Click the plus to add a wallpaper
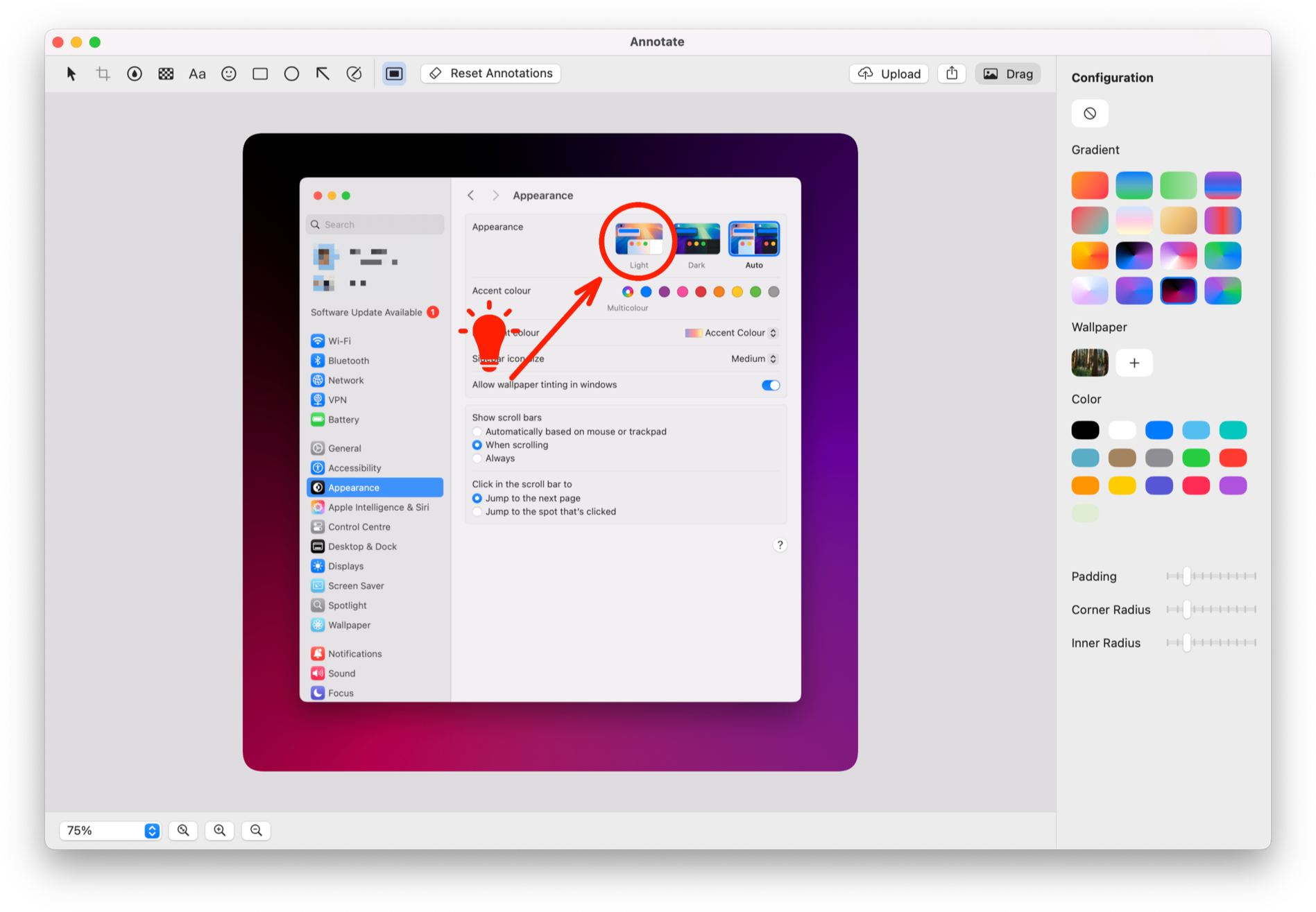The width and height of the screenshot is (1316, 912). pos(1134,363)
